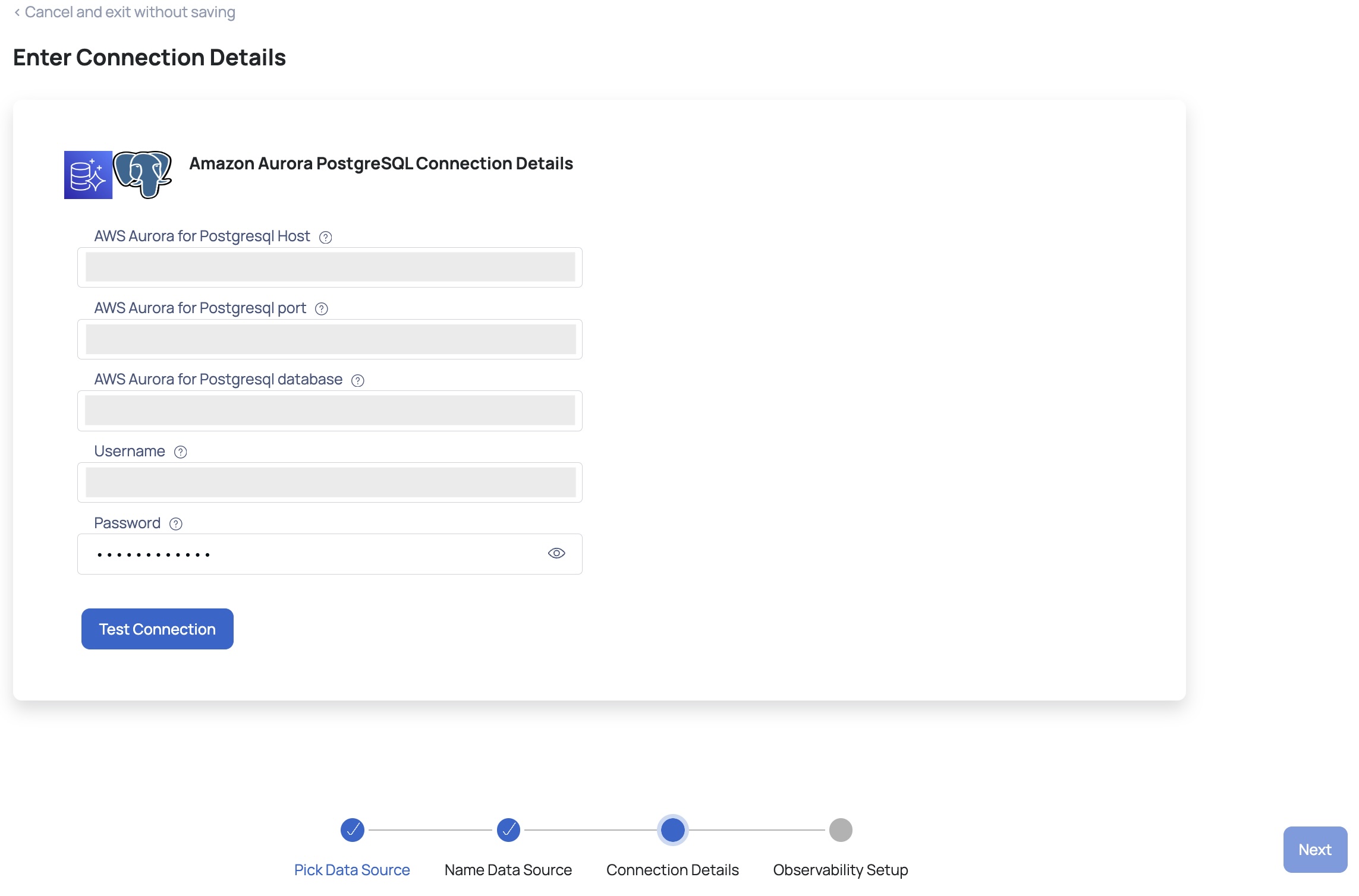The width and height of the screenshot is (1359, 896).
Task: Click the PostgreSQL elephant logo
Action: click(143, 175)
